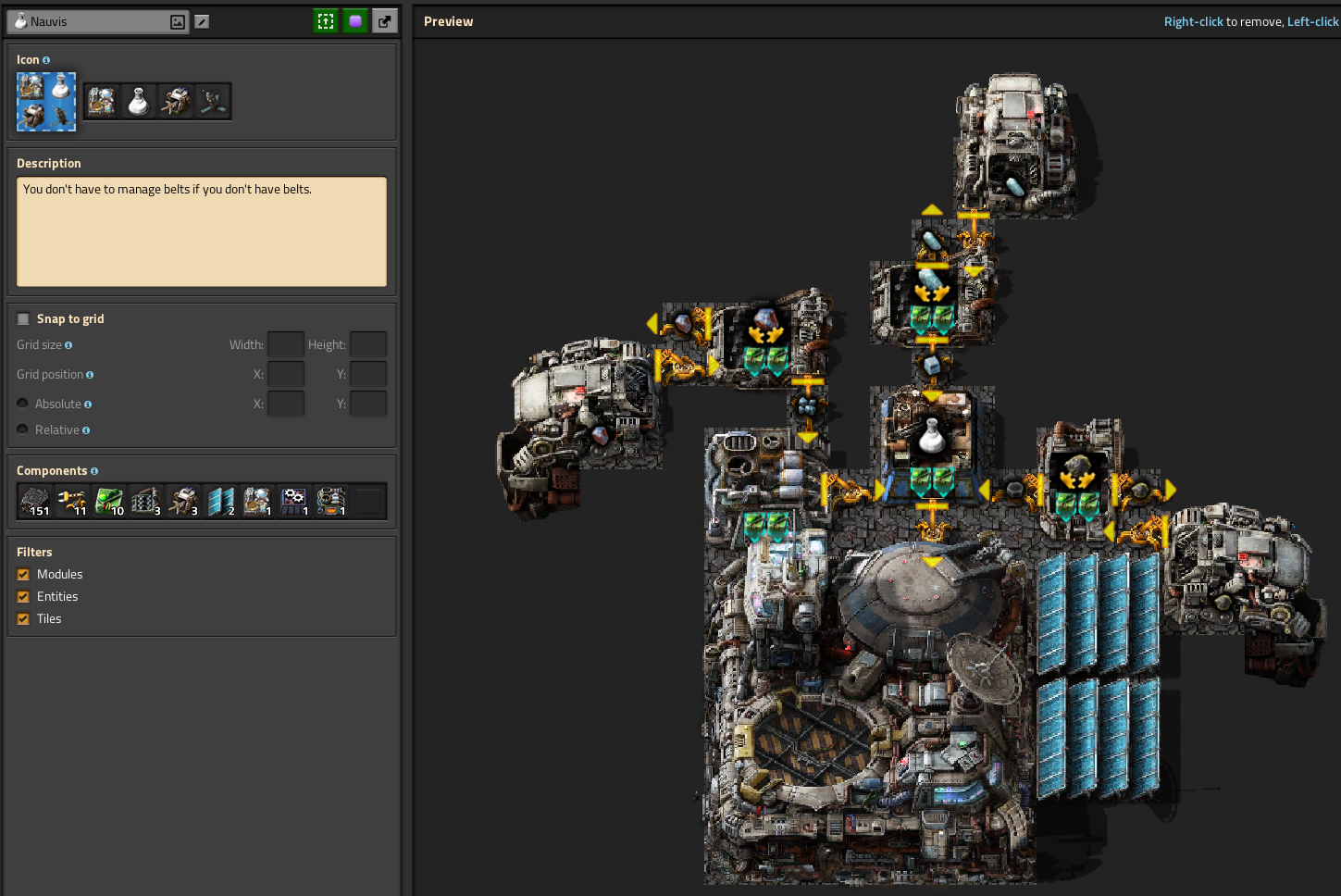The image size is (1341, 896).
Task: Click into the Description text box
Action: 202,231
